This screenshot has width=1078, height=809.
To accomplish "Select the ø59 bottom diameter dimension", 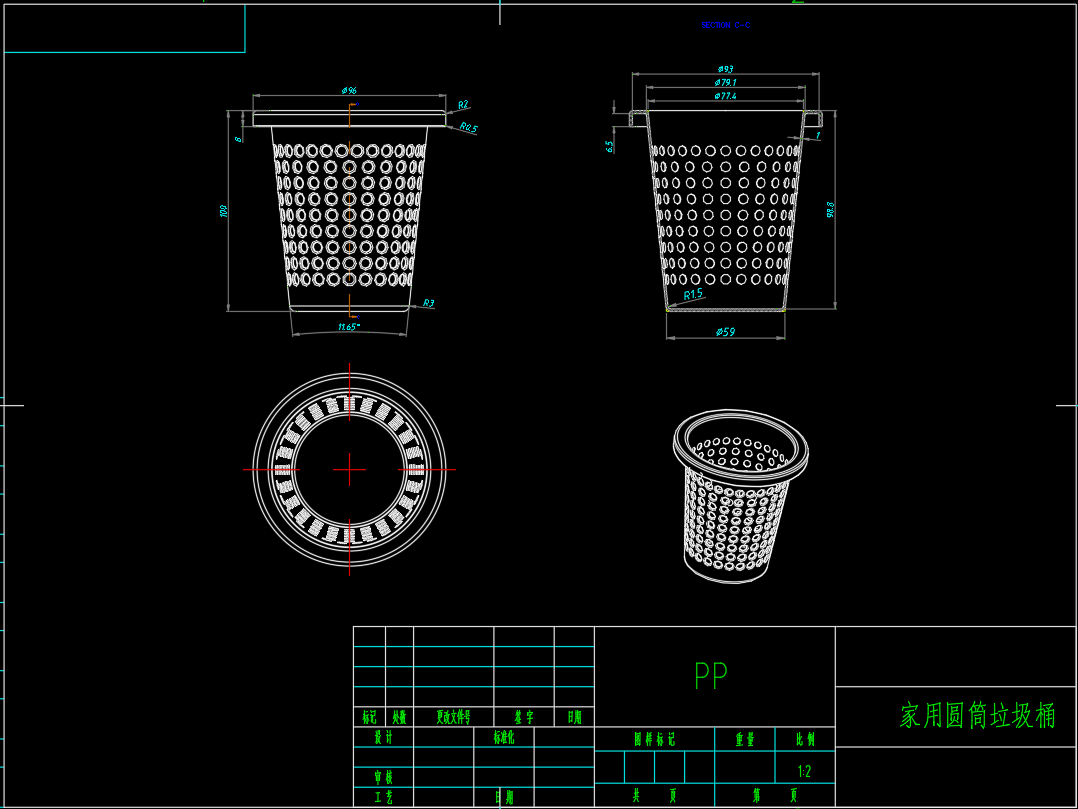I will tap(725, 332).
